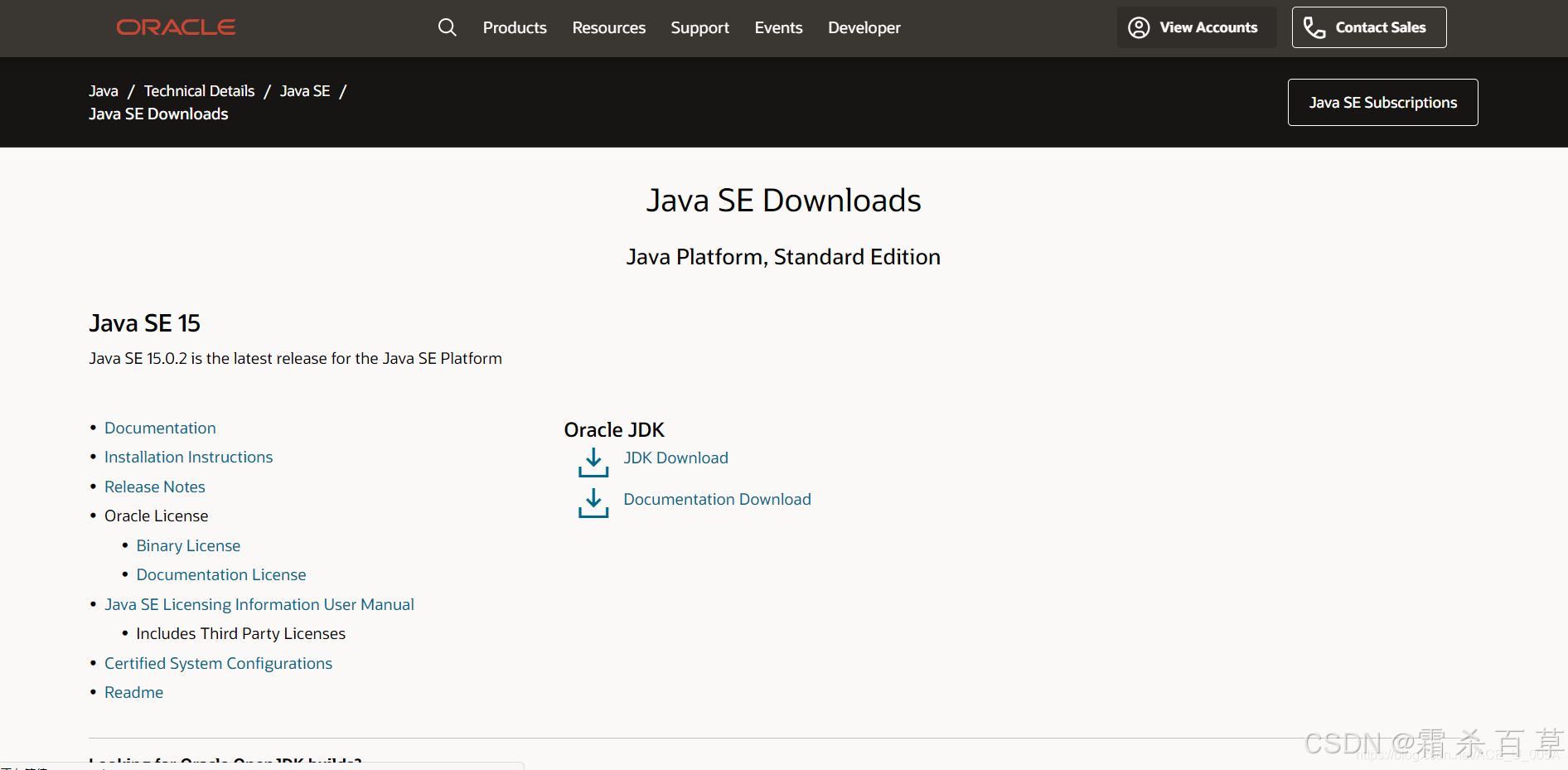This screenshot has height=770, width=1568.
Task: Click Includes Third Party Licenses text
Action: (241, 634)
